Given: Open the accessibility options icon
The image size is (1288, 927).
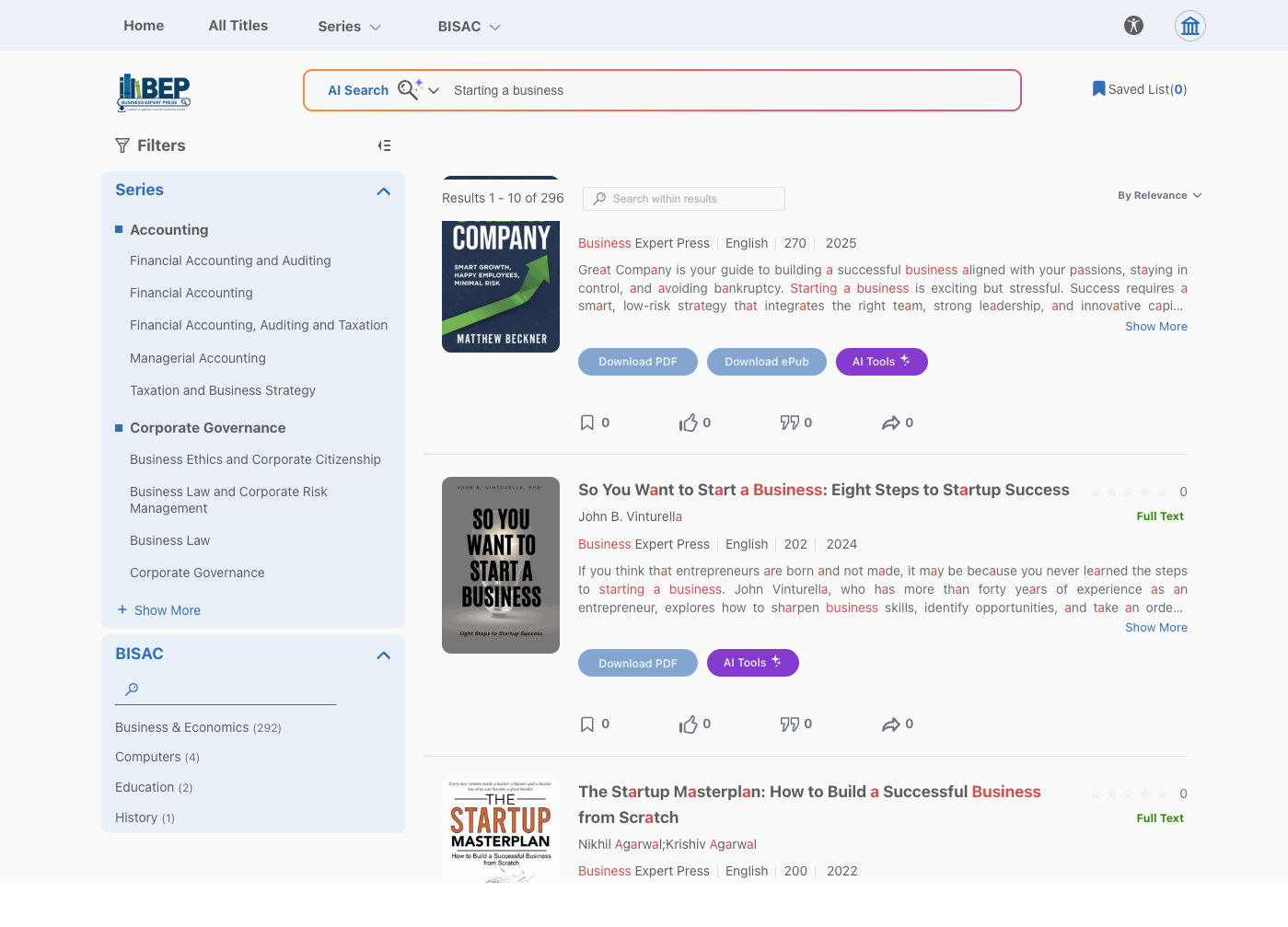Looking at the screenshot, I should pos(1133,26).
